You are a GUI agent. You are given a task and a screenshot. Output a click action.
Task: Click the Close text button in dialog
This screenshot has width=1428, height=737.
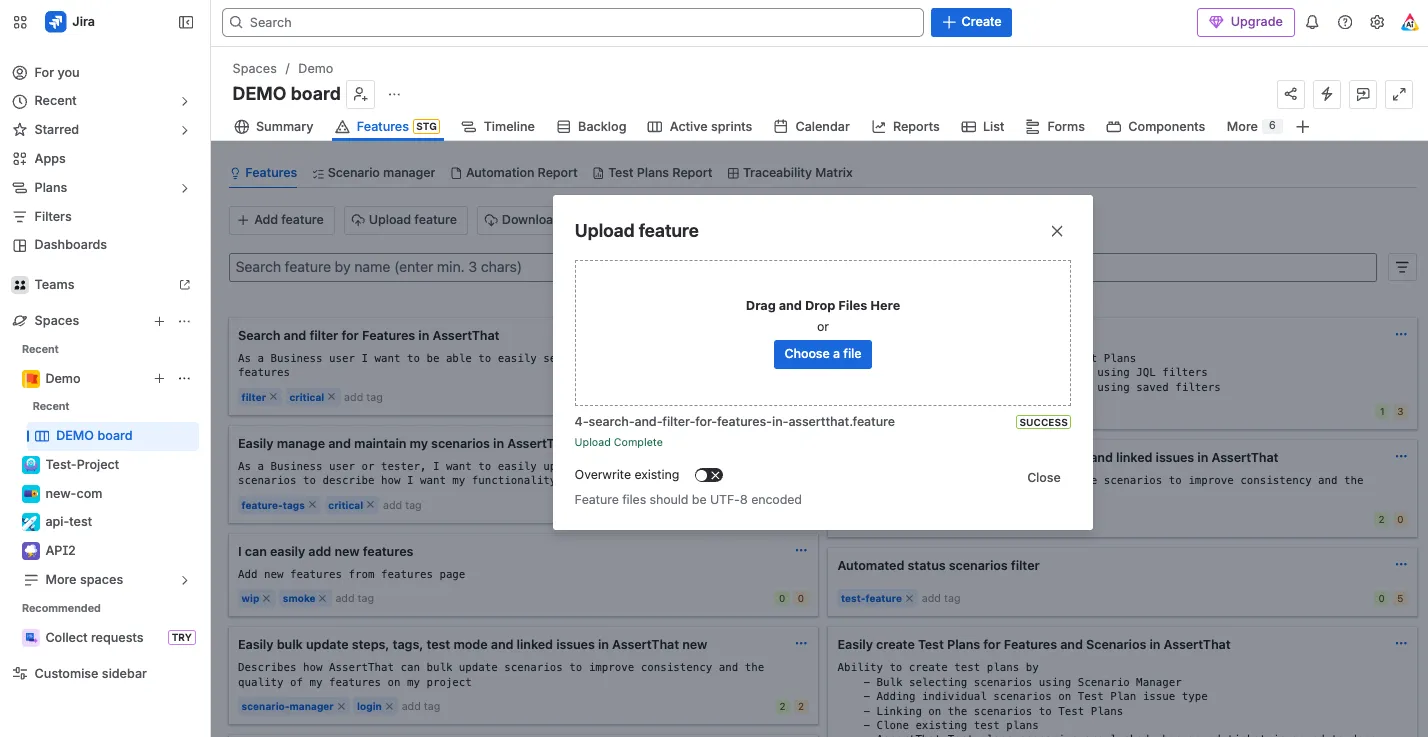click(x=1044, y=478)
